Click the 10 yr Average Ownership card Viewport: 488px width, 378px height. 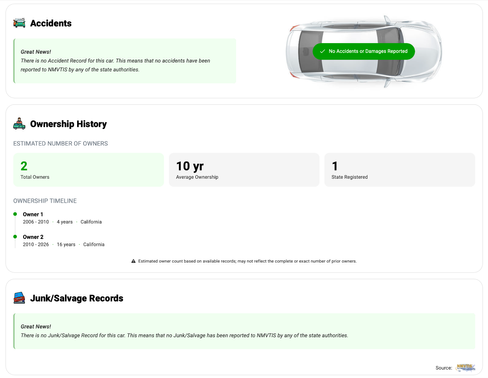(x=244, y=170)
